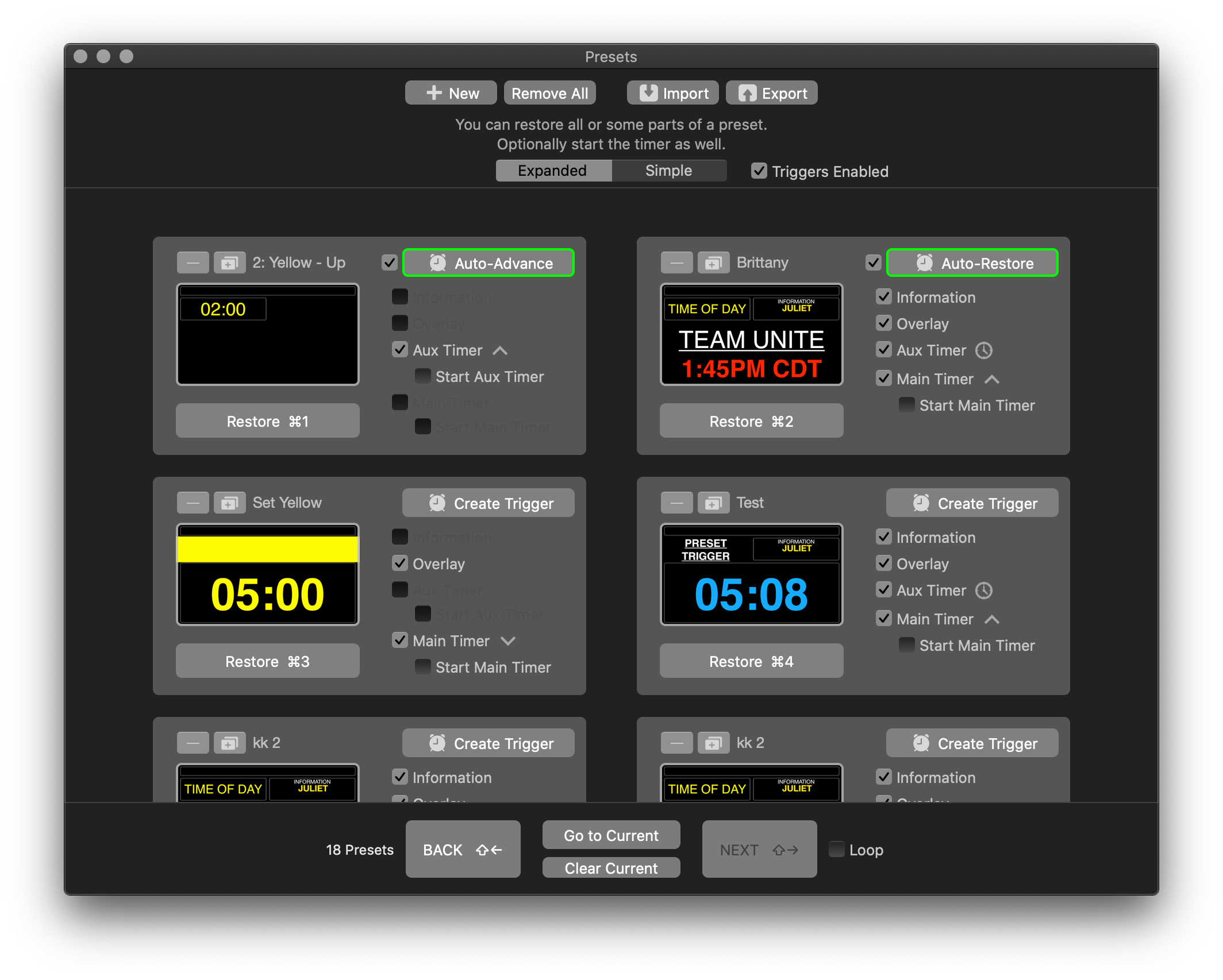Uncheck Aux Timer in '2: Yellow - Up'
The width and height of the screenshot is (1223, 980).
400,350
